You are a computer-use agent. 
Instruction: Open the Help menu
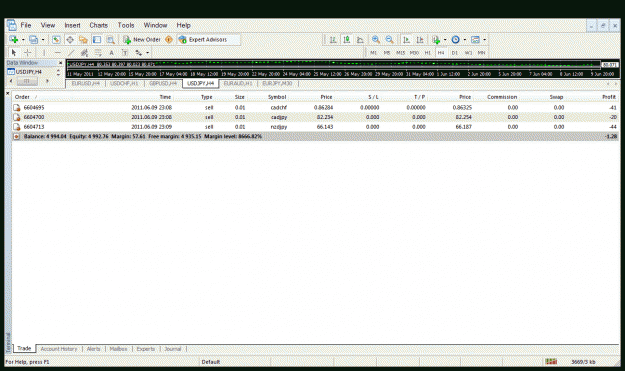[183, 25]
